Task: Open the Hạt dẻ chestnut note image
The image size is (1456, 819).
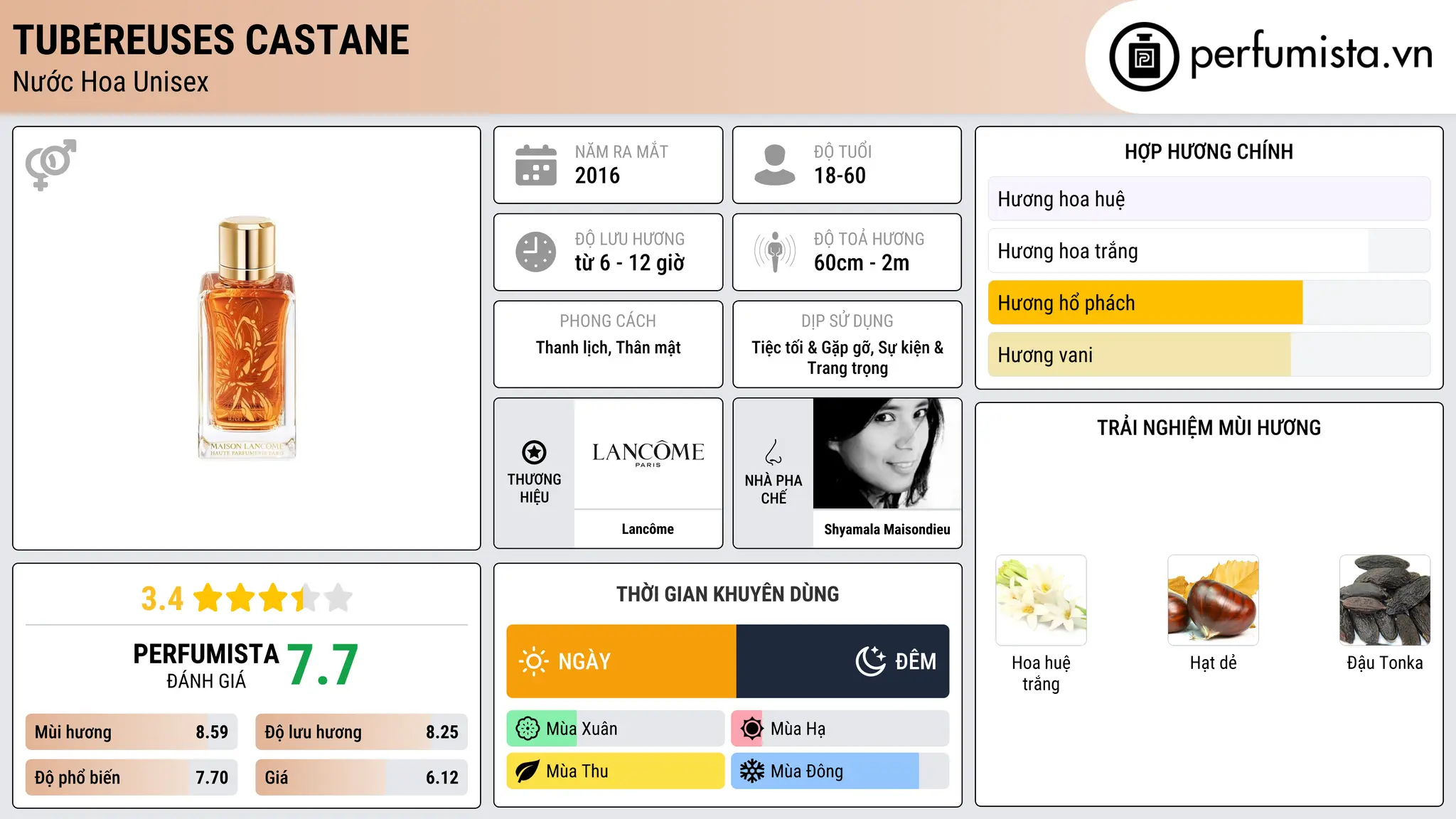Action: click(x=1214, y=600)
